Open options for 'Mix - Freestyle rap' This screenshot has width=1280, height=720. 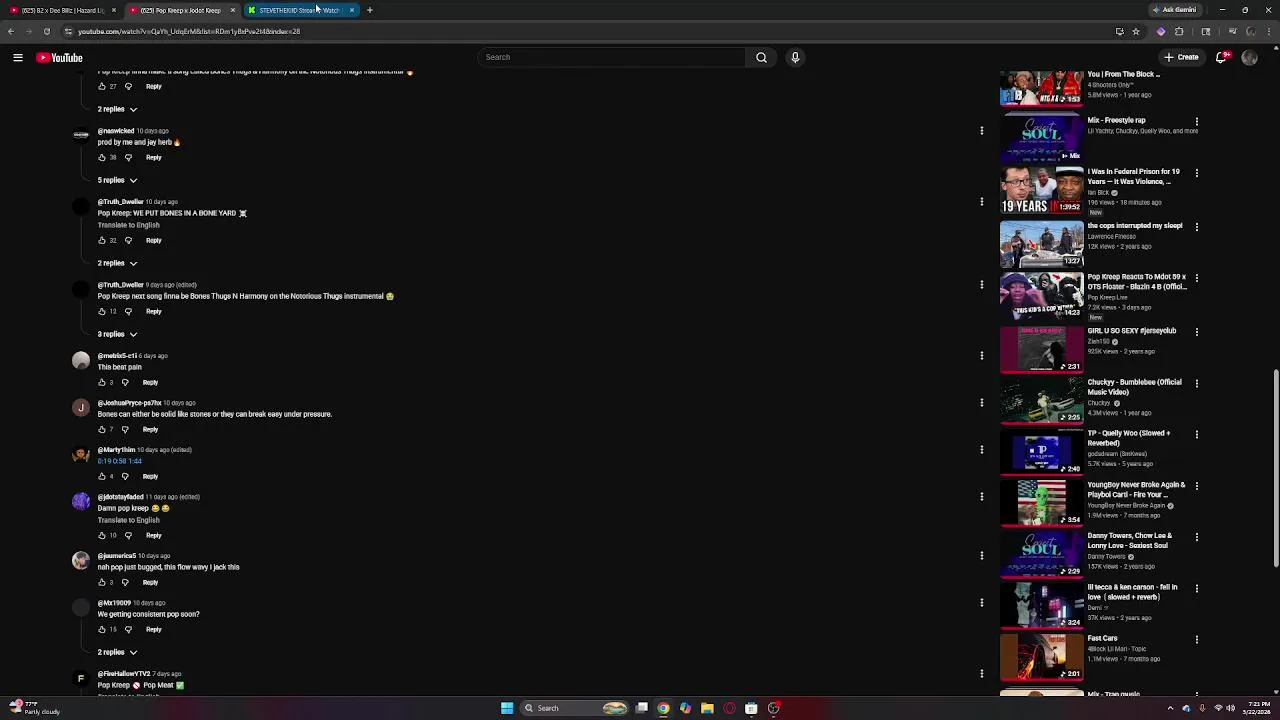[x=1197, y=121]
